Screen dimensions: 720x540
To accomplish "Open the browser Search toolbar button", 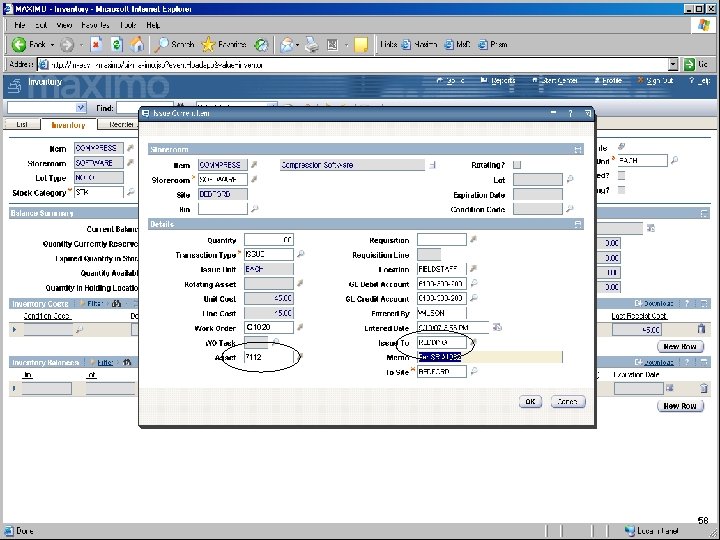I will [x=174, y=45].
